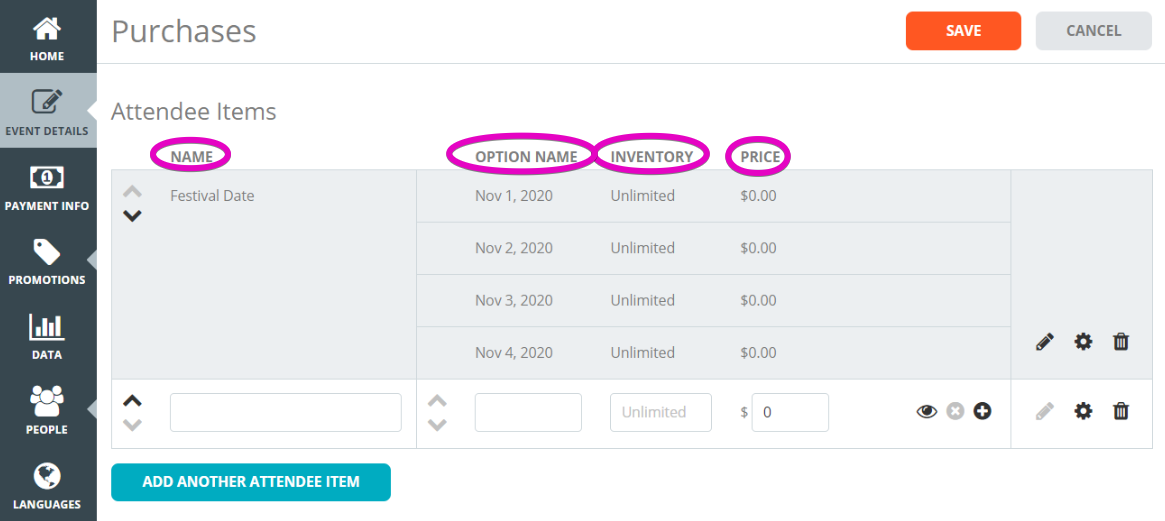Cancel the purchases edits
1165x521 pixels.
click(1094, 31)
